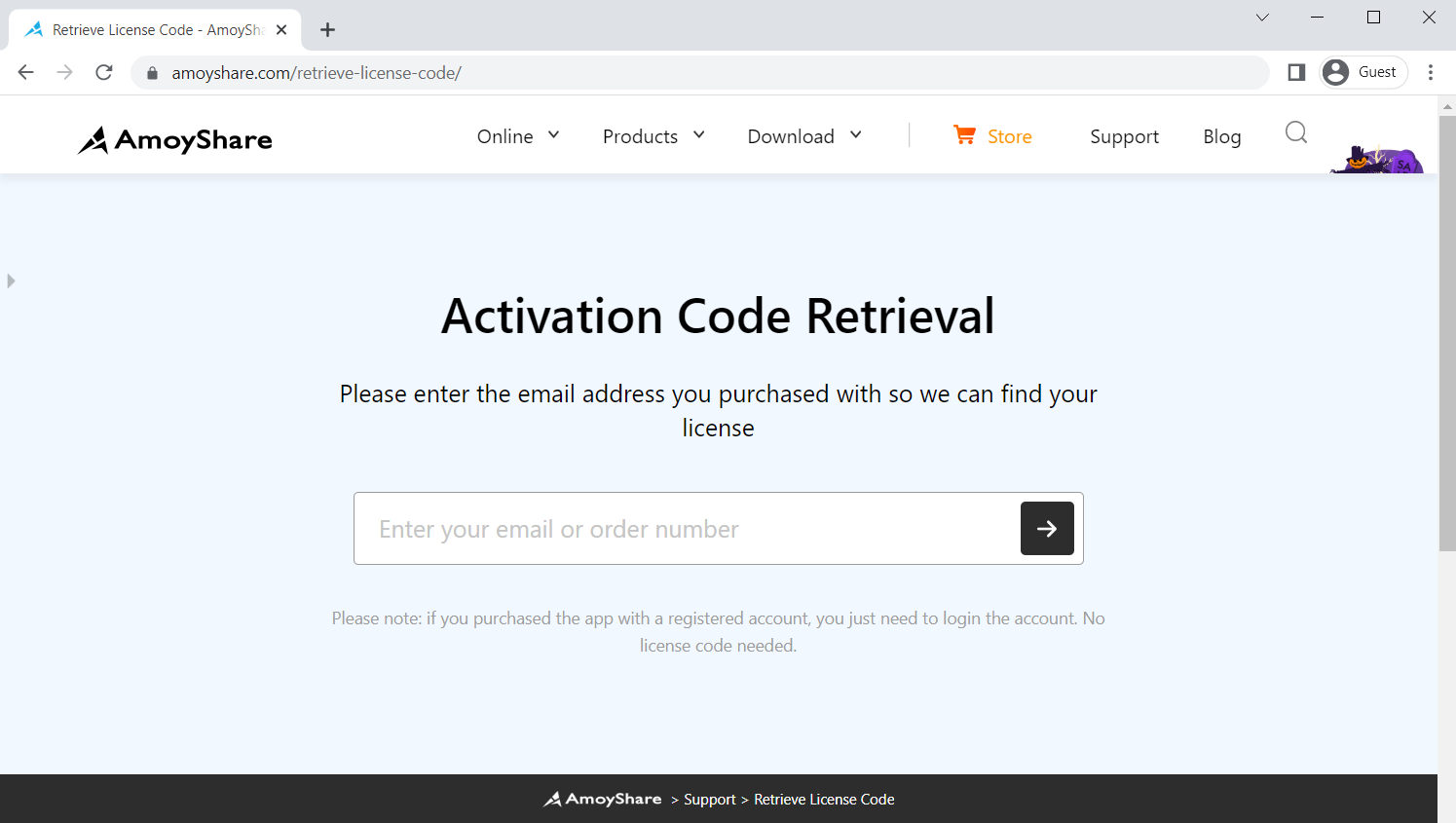
Task: Click the orange shopping cart icon
Action: click(x=964, y=135)
